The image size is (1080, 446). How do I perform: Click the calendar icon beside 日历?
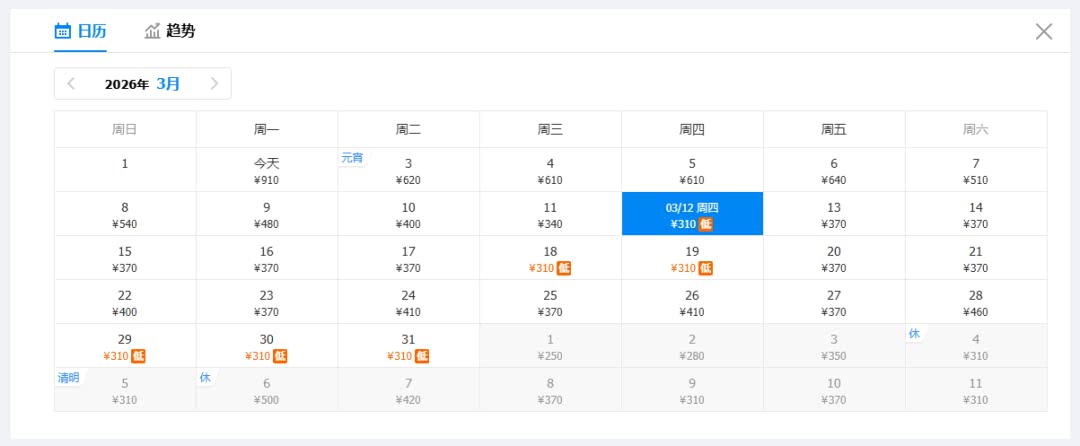click(x=63, y=31)
